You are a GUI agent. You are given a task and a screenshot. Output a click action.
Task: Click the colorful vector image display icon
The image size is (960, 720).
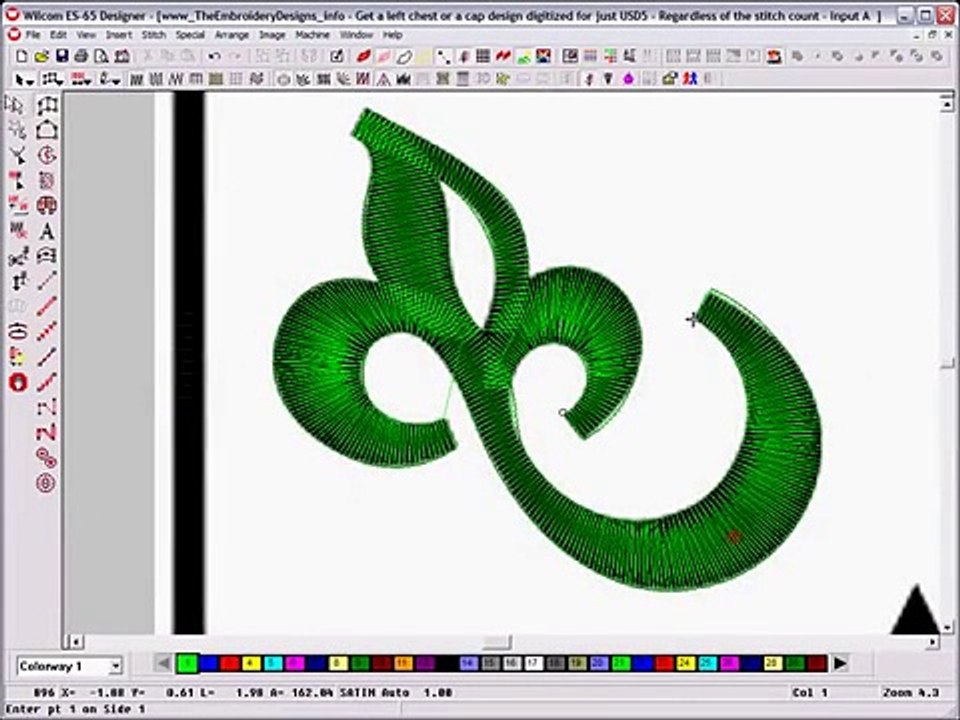point(543,57)
